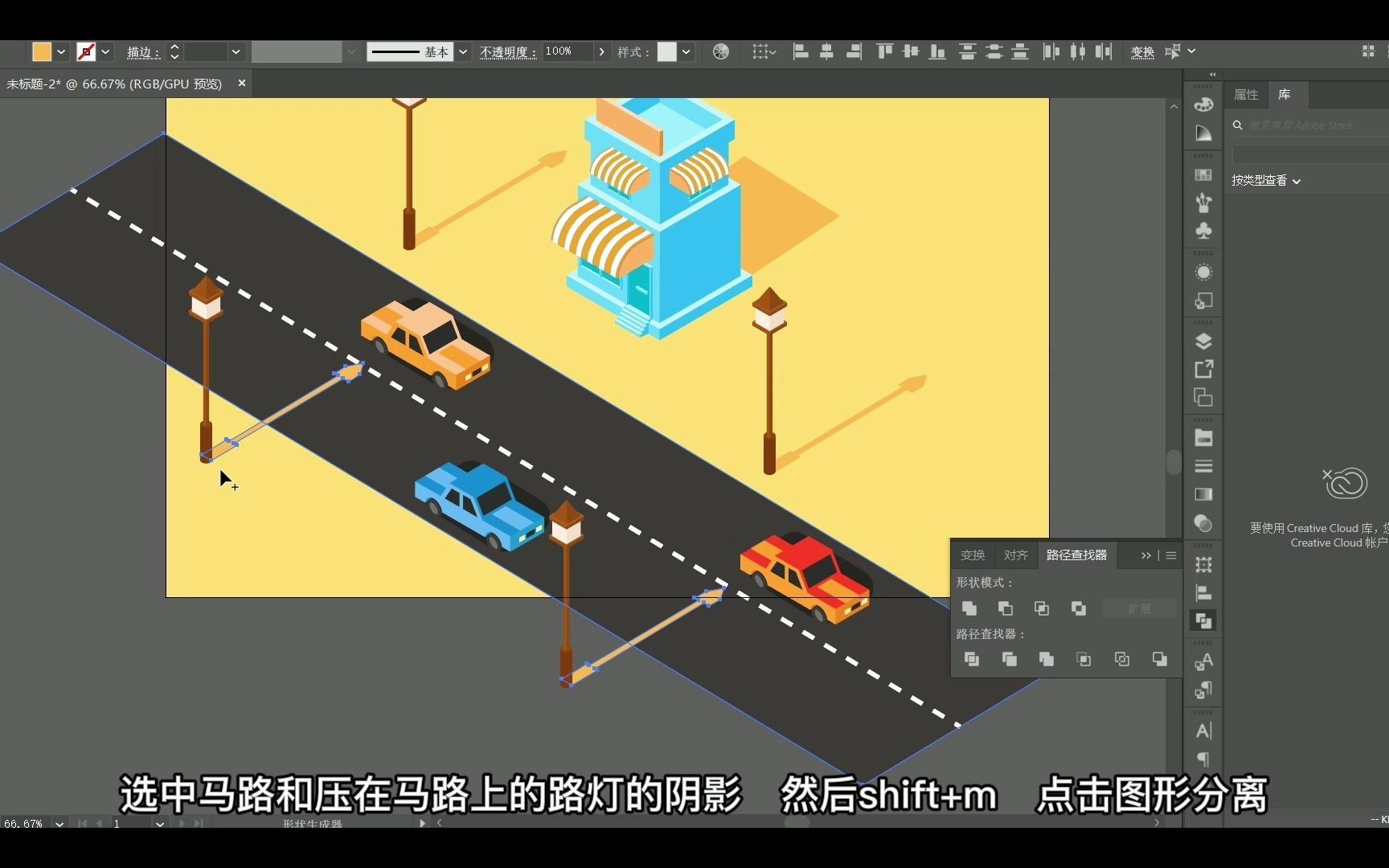Viewport: 1389px width, 868px height.
Task: Open the Character Styles panel icon
Action: click(1203, 662)
